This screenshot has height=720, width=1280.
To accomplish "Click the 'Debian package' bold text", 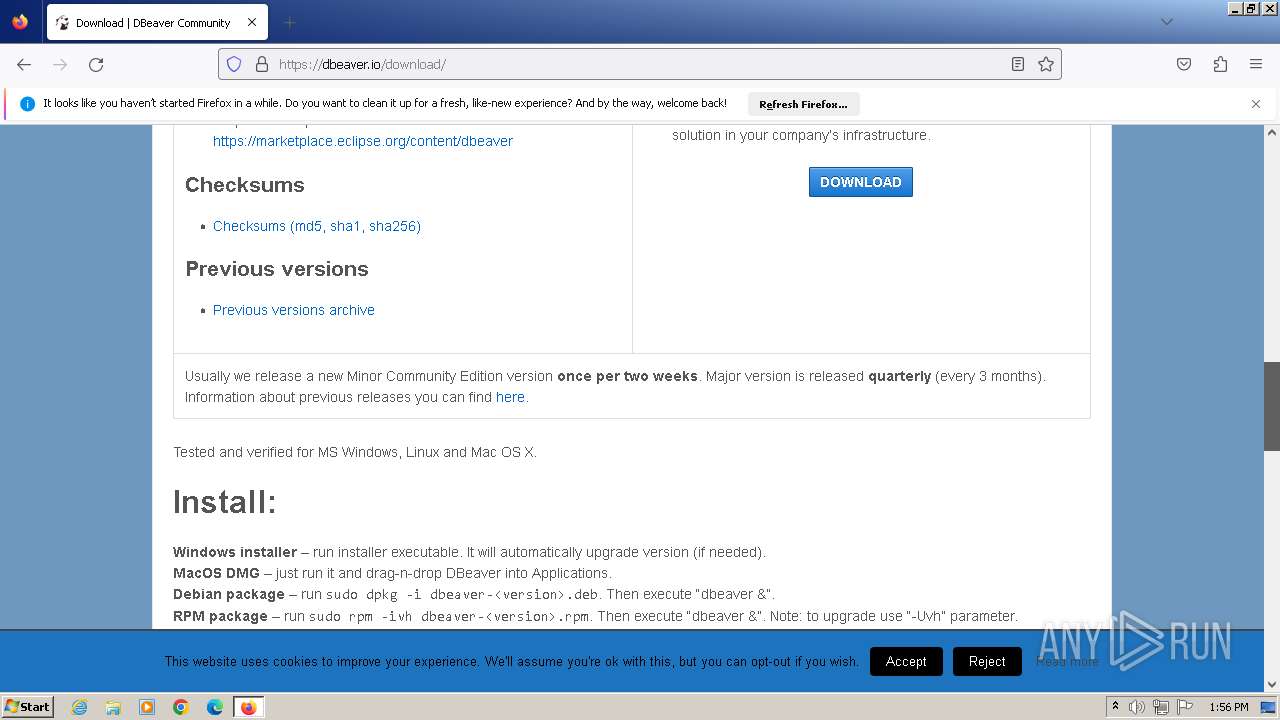I will (x=229, y=594).
